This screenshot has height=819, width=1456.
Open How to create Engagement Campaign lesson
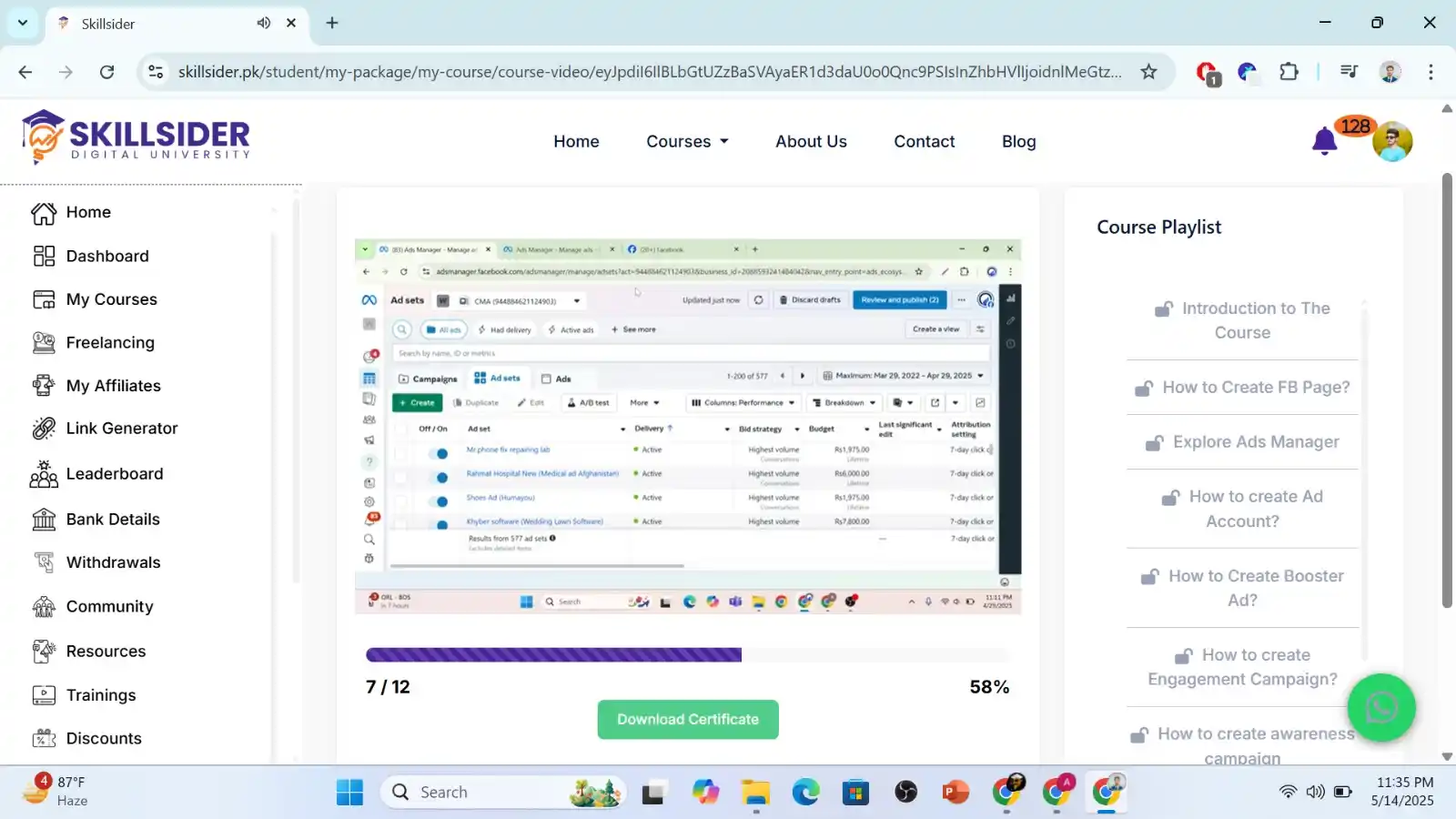click(x=1242, y=667)
